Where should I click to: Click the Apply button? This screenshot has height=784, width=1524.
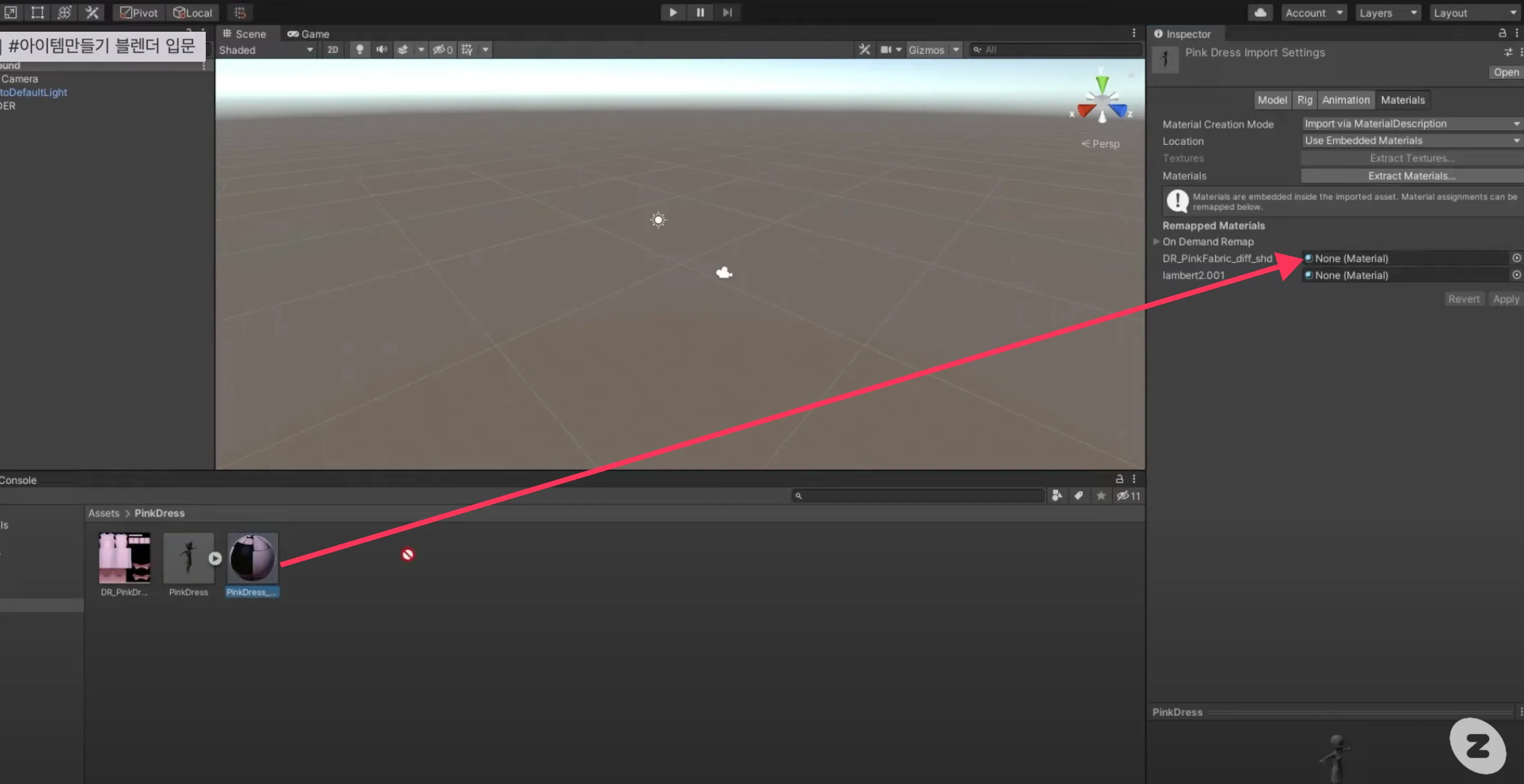[x=1505, y=298]
